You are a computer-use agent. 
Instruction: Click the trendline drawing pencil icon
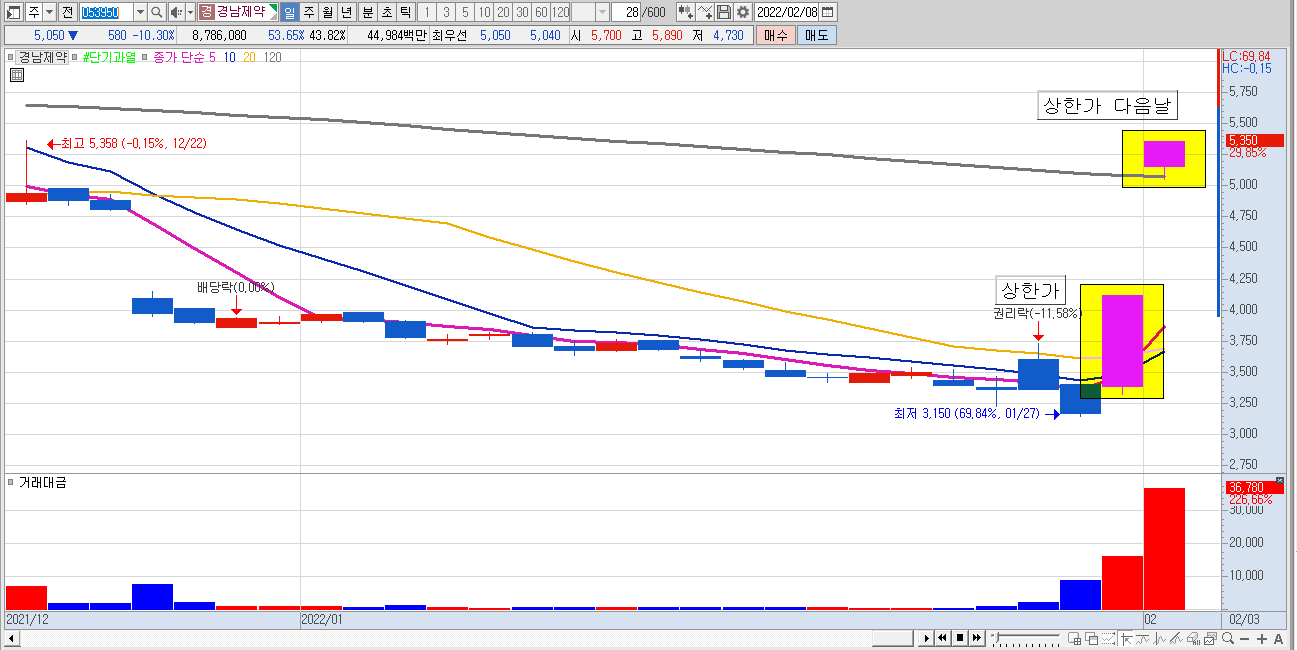click(x=1177, y=639)
